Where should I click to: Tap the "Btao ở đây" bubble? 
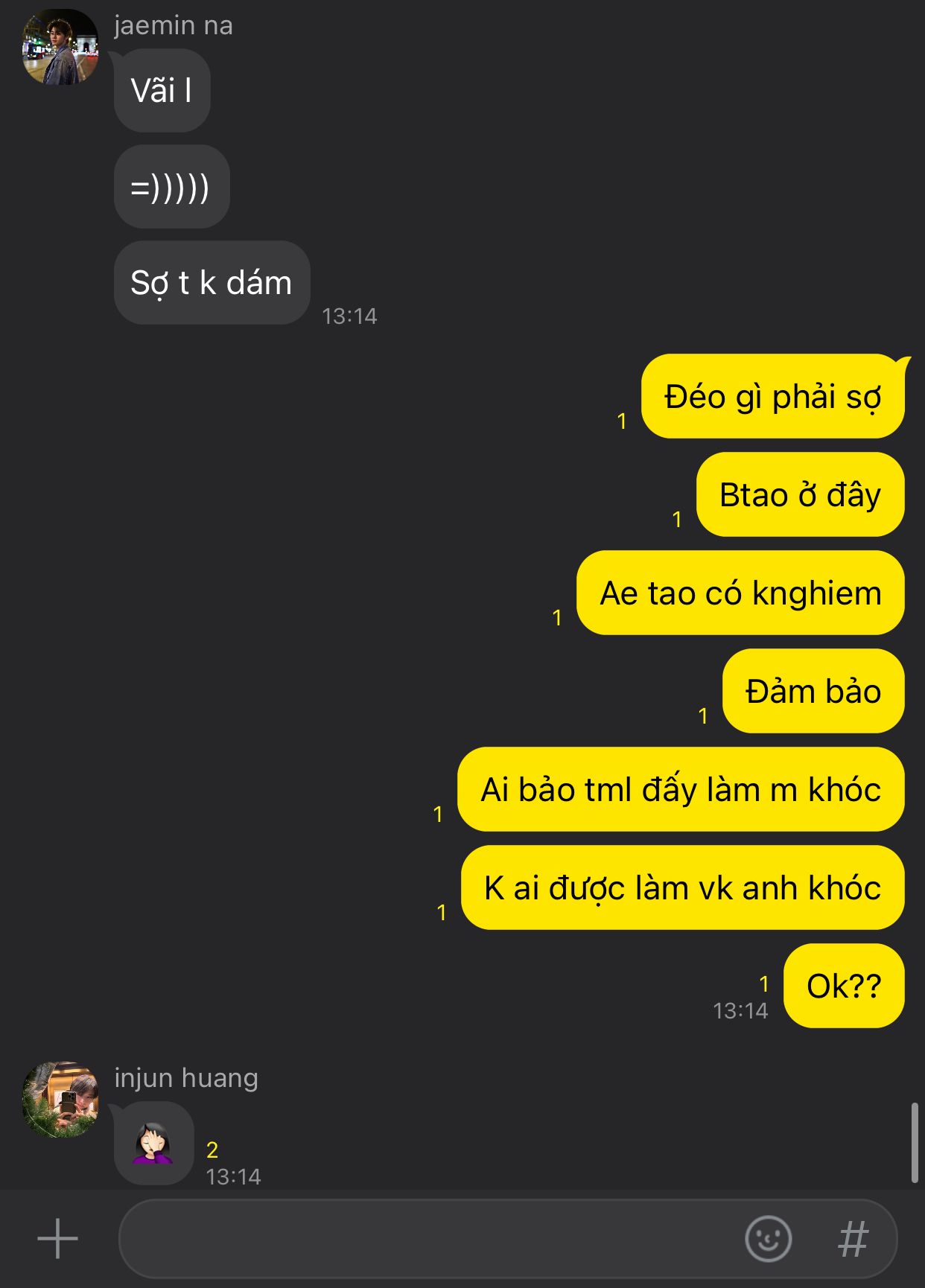(x=801, y=495)
